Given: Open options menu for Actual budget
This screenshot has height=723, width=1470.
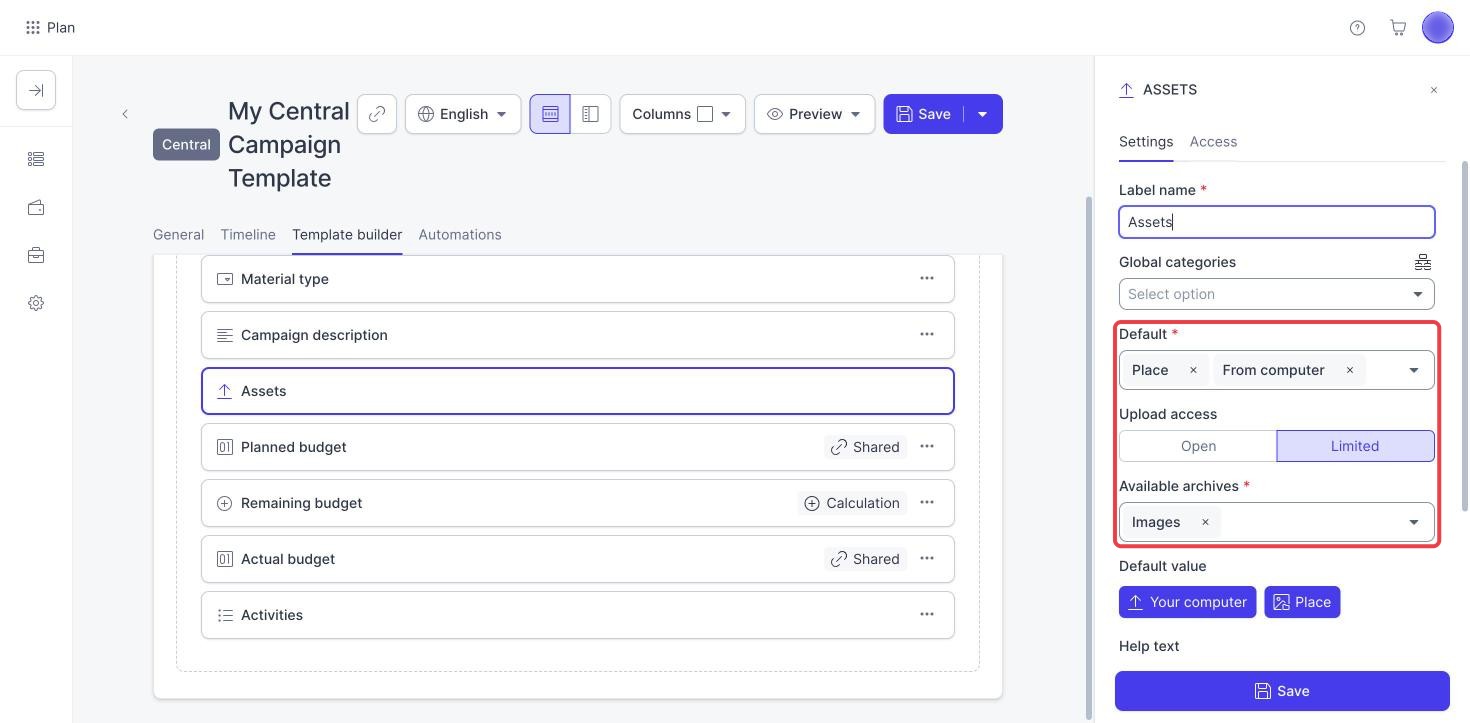Looking at the screenshot, I should [x=927, y=559].
